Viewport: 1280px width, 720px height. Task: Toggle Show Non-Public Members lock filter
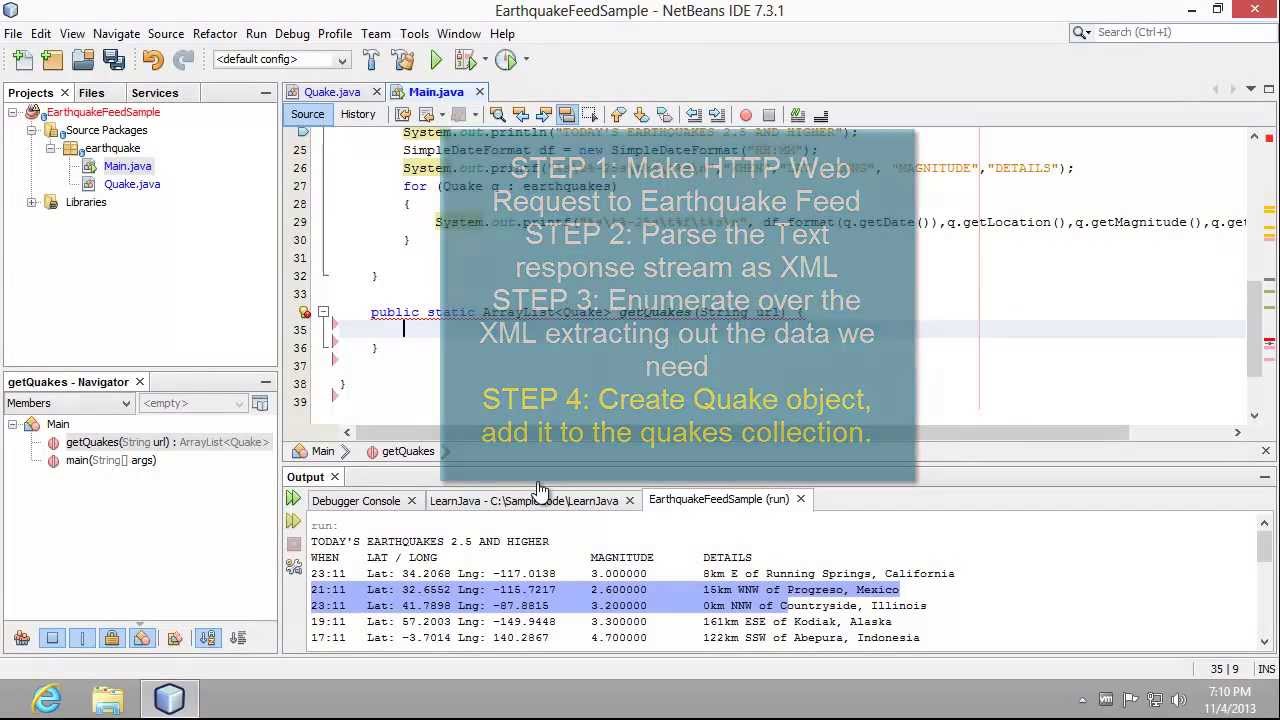112,638
